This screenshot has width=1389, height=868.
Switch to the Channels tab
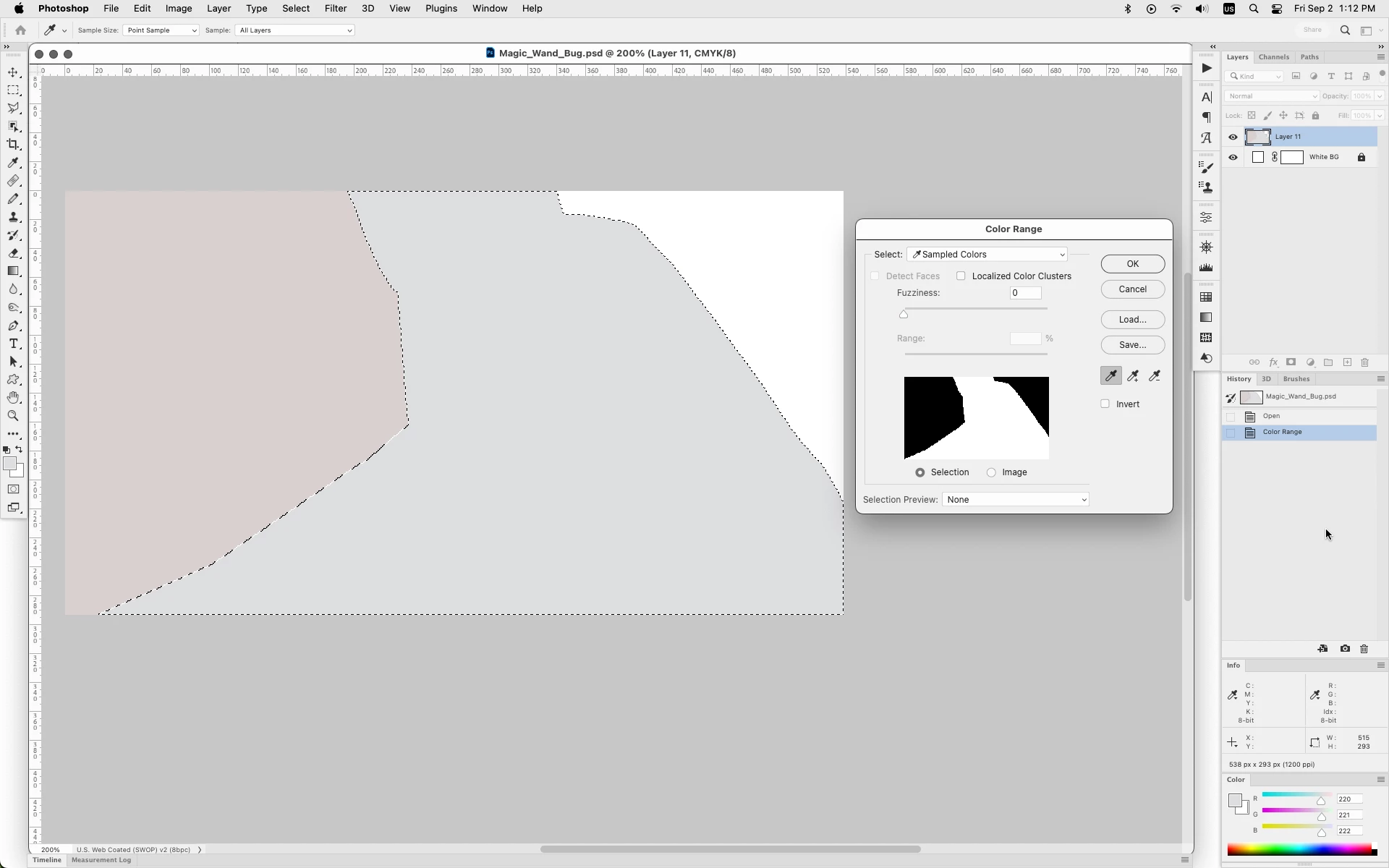1273,57
